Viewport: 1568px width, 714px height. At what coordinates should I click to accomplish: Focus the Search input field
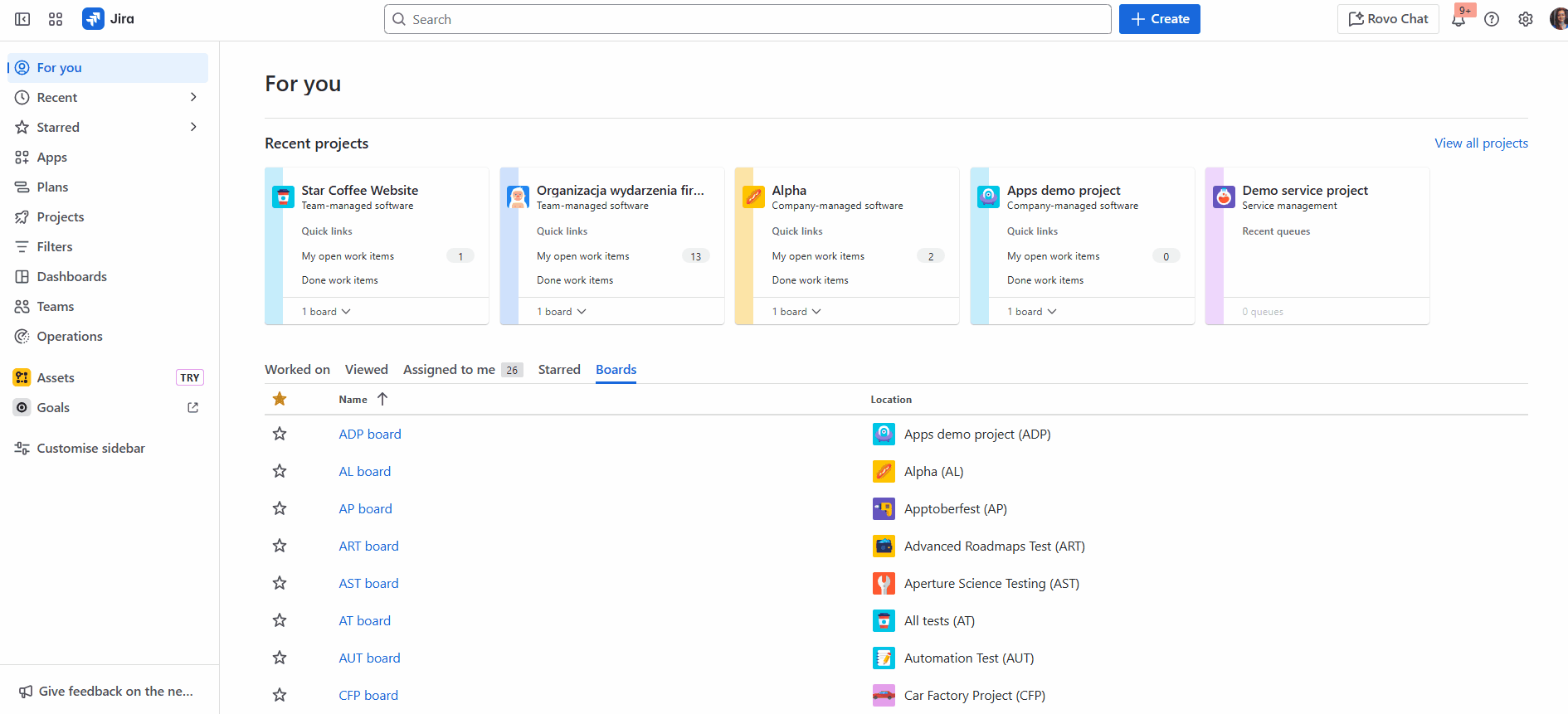747,19
